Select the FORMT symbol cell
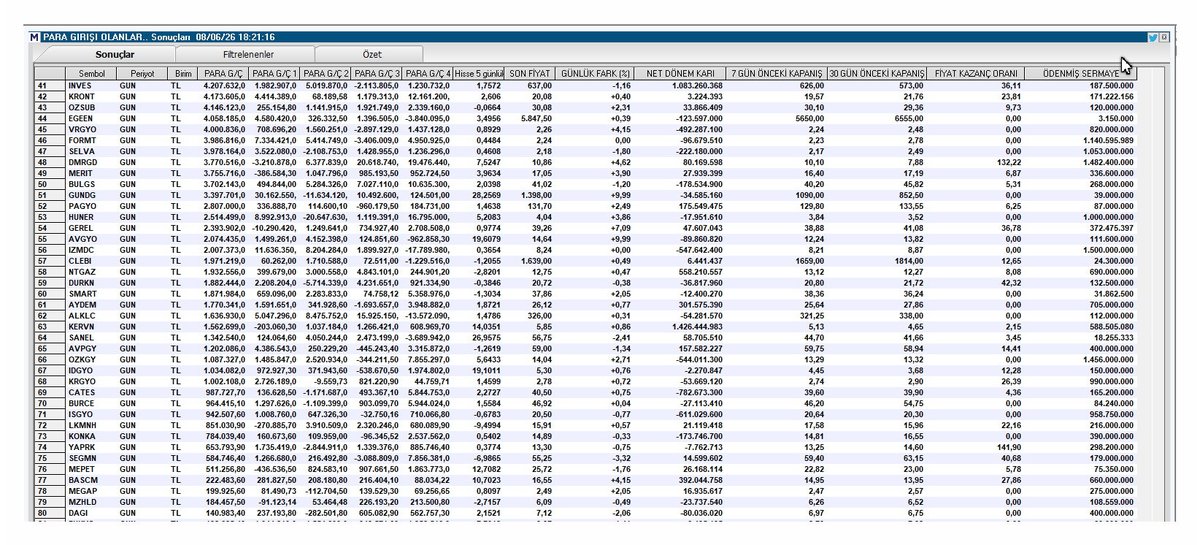Viewport: 1200px width, 545px height. tap(91, 140)
